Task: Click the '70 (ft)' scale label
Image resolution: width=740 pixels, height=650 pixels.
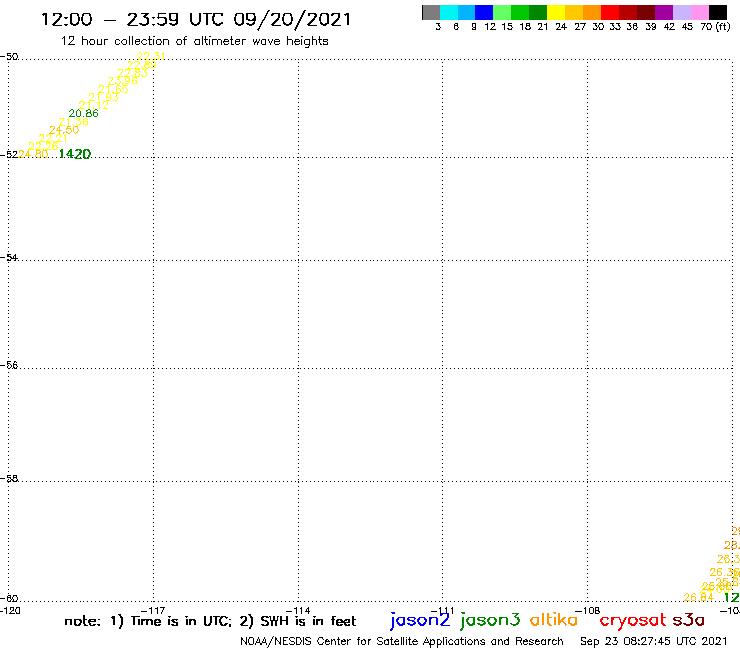Action: 715,27
